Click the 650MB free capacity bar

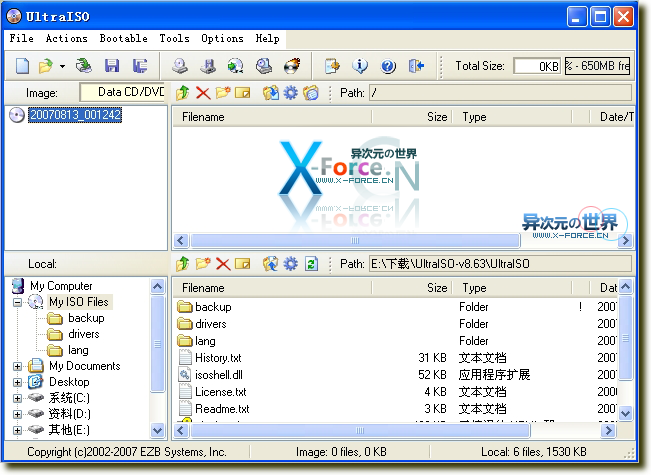[x=597, y=66]
